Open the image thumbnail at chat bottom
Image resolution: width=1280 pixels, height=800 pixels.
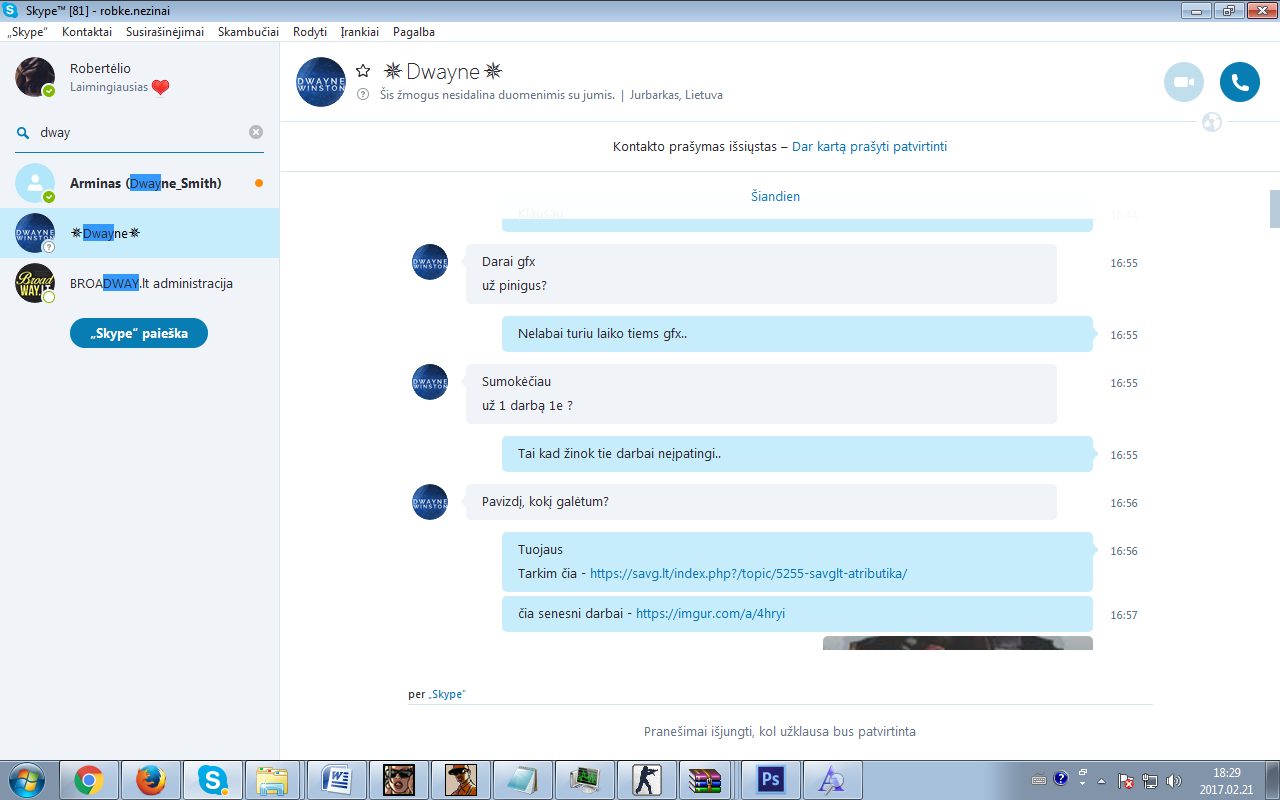click(958, 643)
